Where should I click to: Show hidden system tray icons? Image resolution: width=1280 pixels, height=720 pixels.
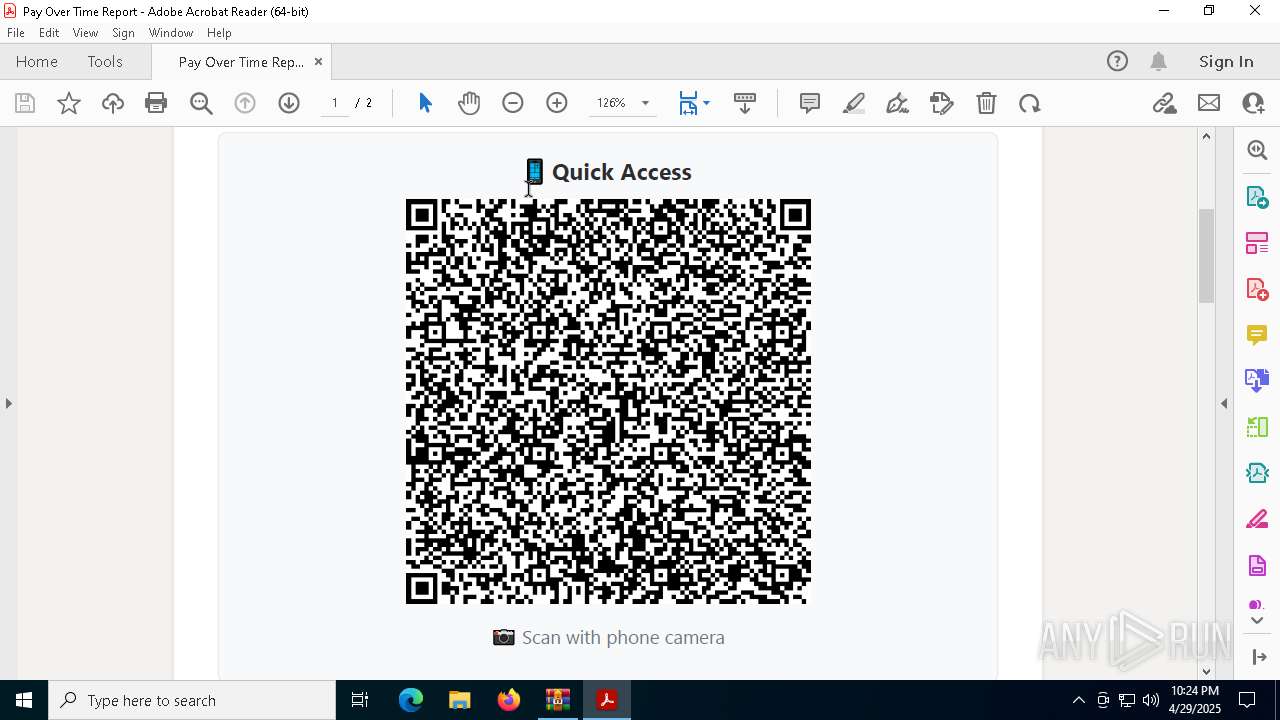pyautogui.click(x=1078, y=700)
